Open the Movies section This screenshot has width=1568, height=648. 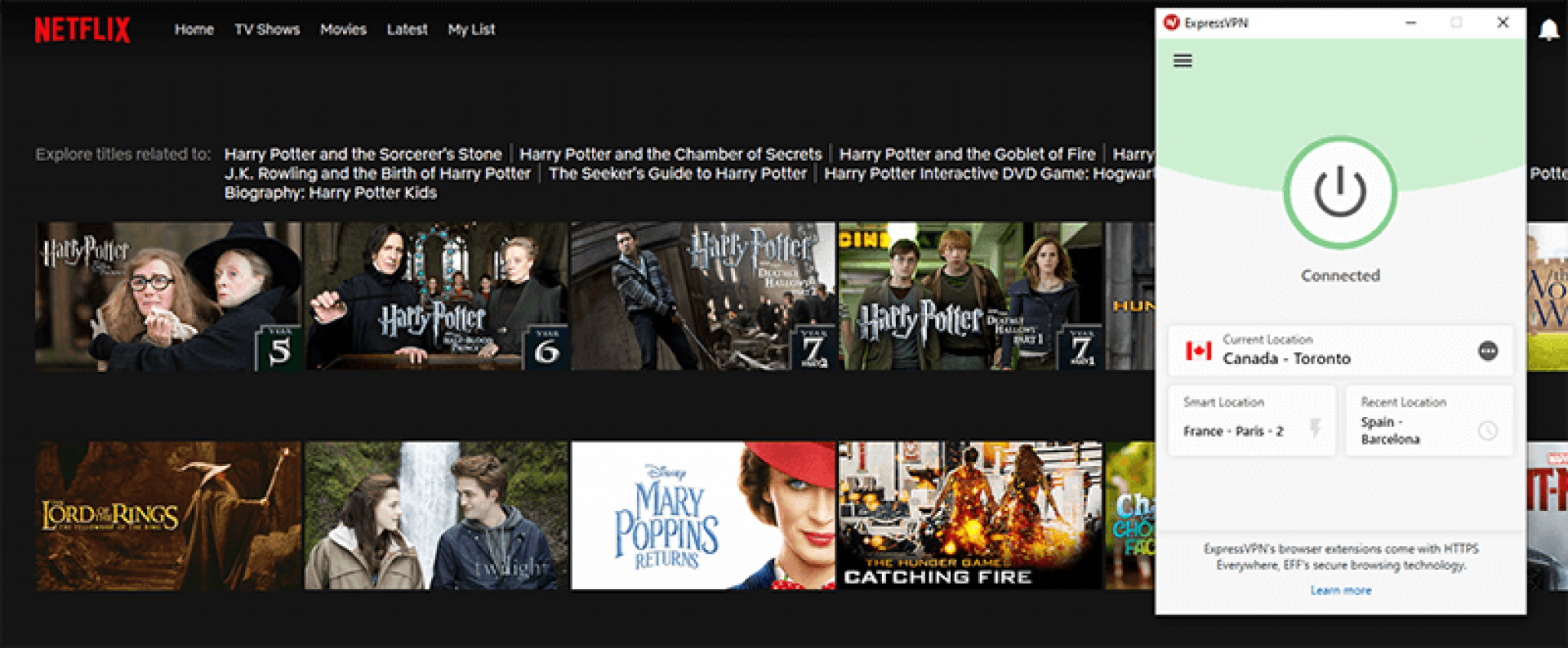343,30
